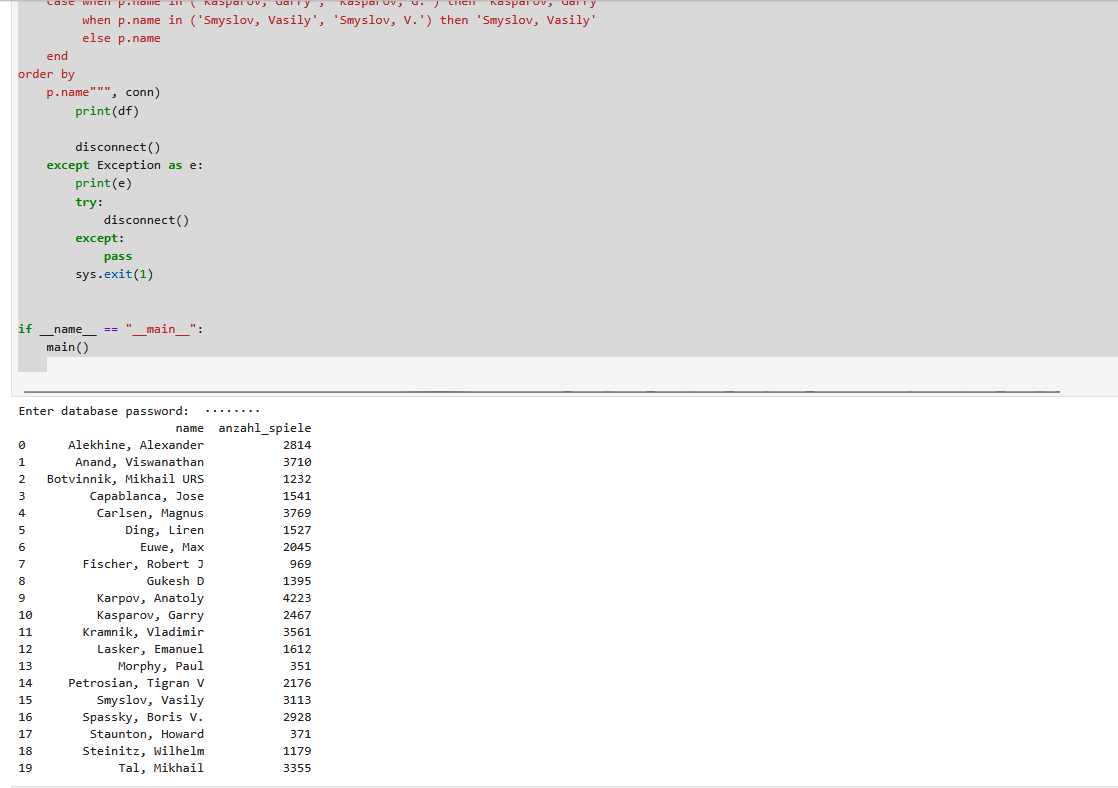Select the Gukesh D name entry

click(175, 581)
